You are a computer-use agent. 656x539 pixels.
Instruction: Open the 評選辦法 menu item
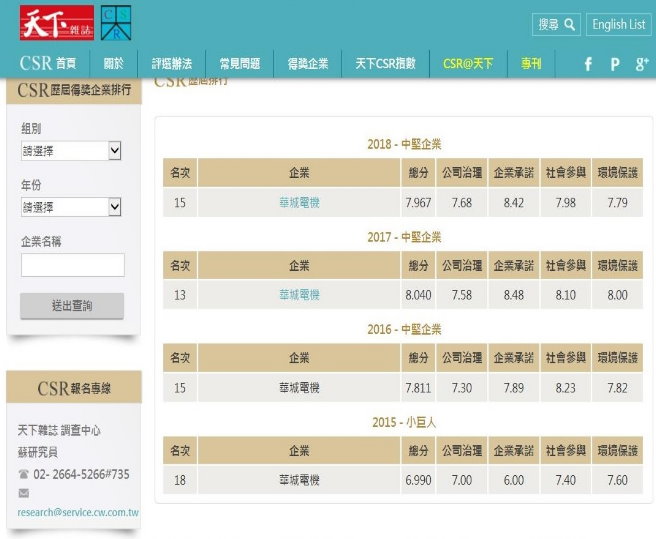[x=172, y=64]
